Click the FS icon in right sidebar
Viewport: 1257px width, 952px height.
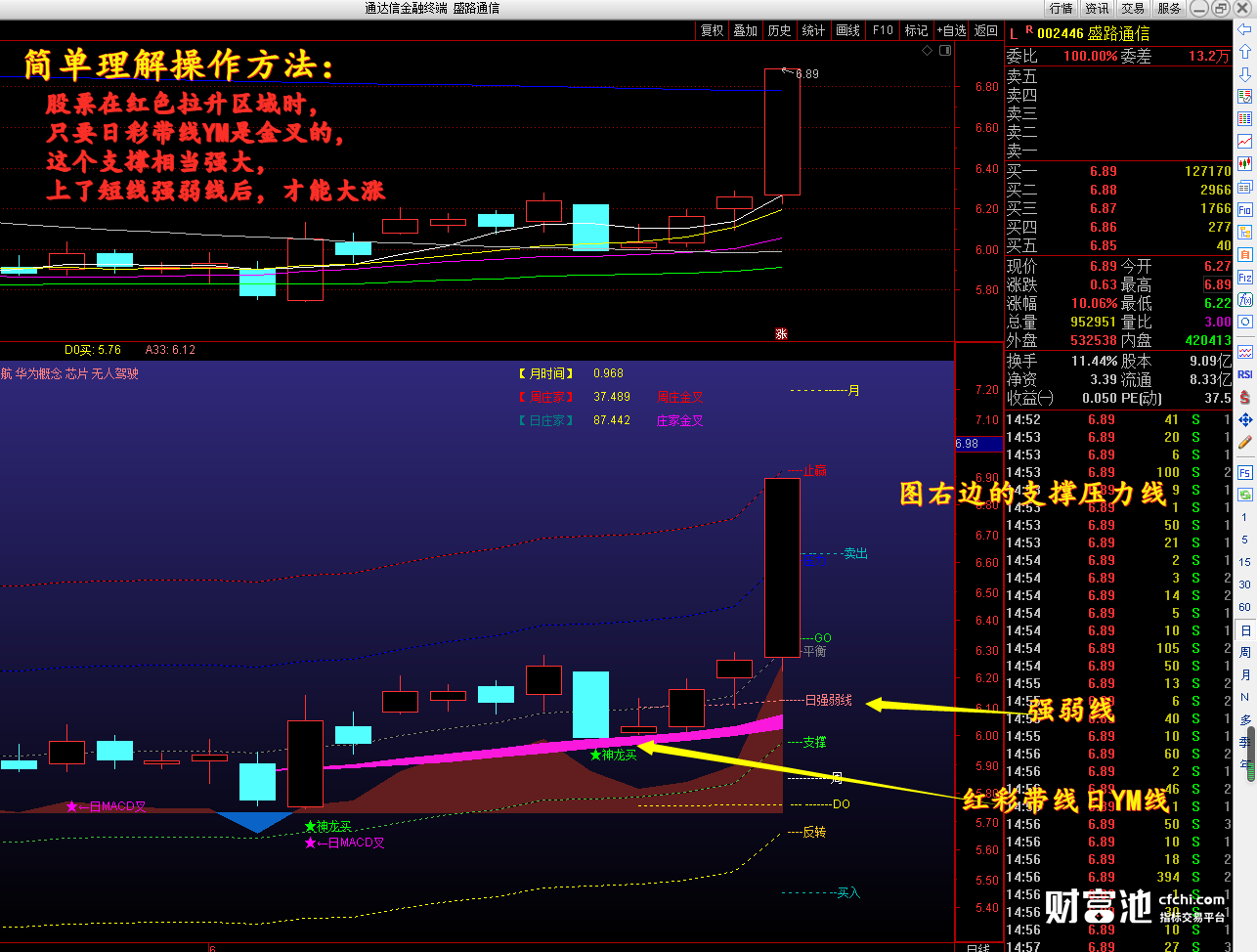click(x=1244, y=472)
